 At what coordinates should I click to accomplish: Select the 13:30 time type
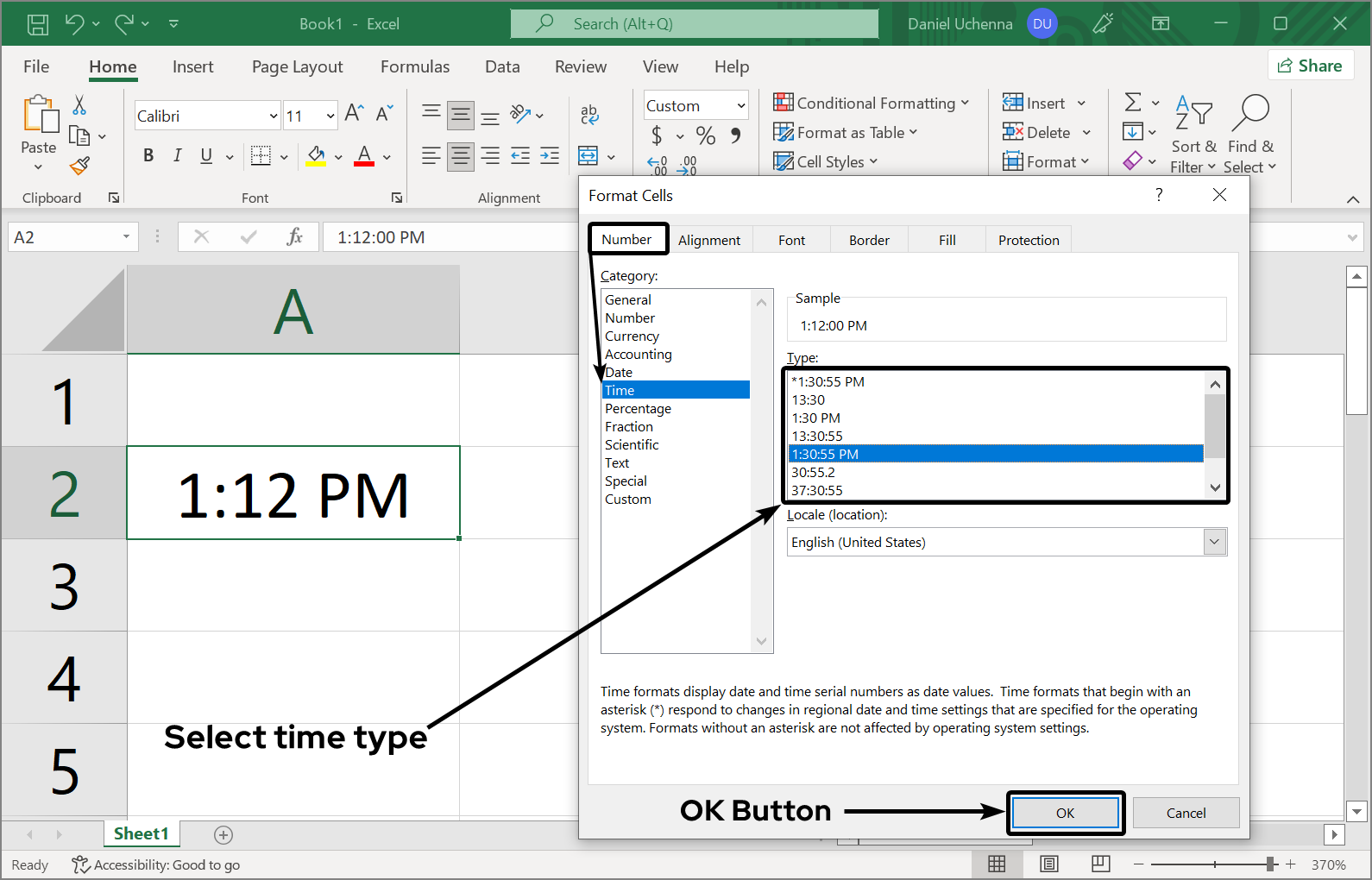click(x=809, y=399)
